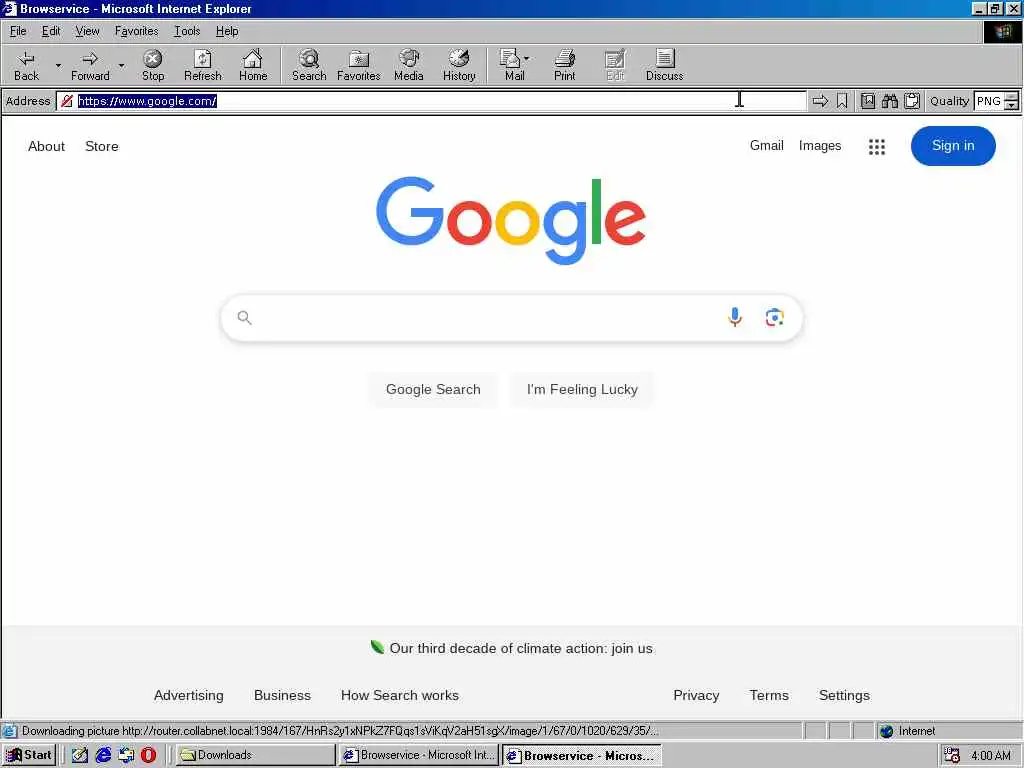Open the Gmail link
This screenshot has width=1024, height=768.
click(x=767, y=146)
